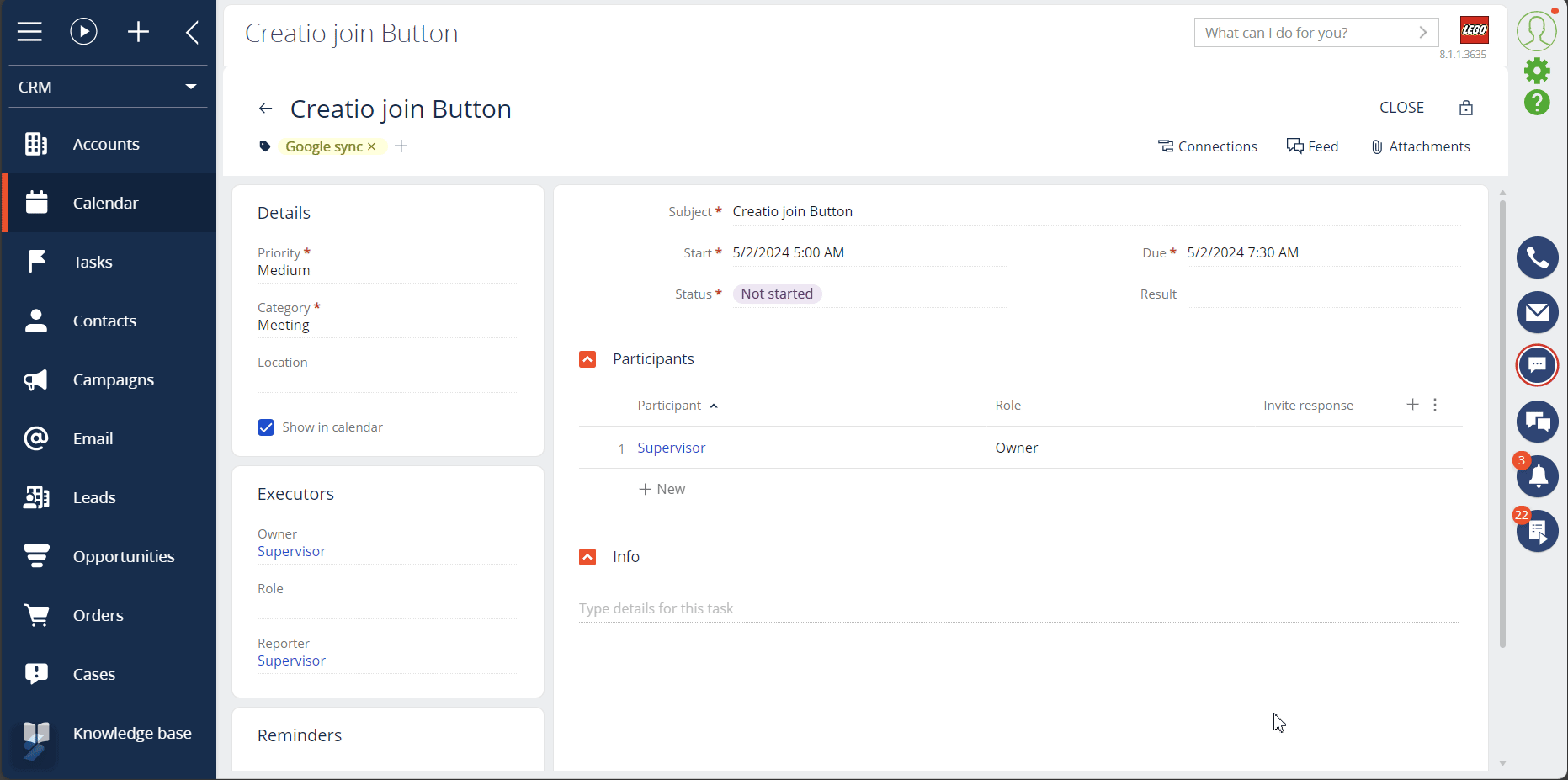This screenshot has width=1568, height=780.
Task: Open the Knowledge base section
Action: [x=108, y=733]
